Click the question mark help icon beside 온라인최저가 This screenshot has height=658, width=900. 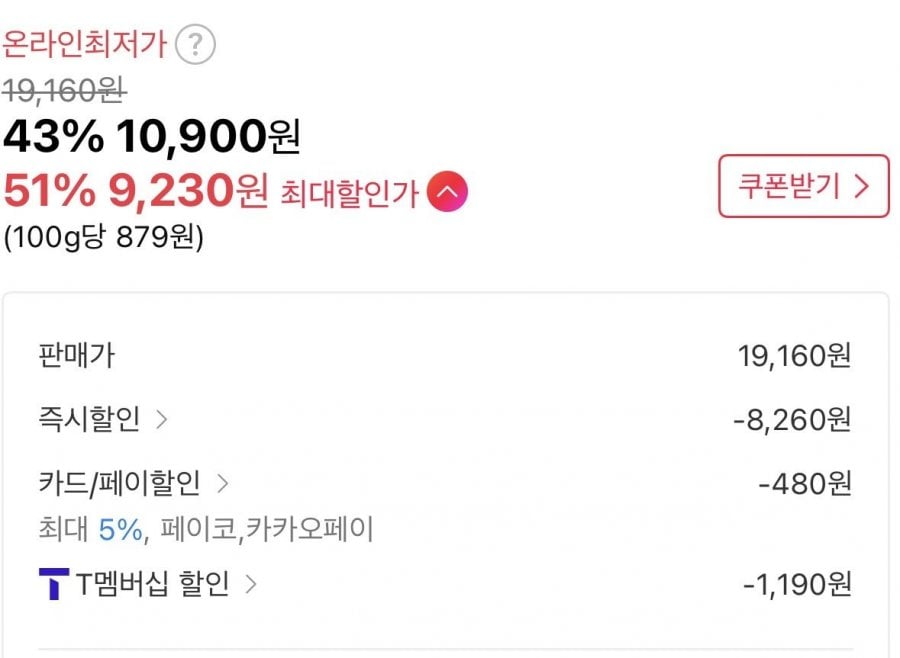tap(195, 44)
